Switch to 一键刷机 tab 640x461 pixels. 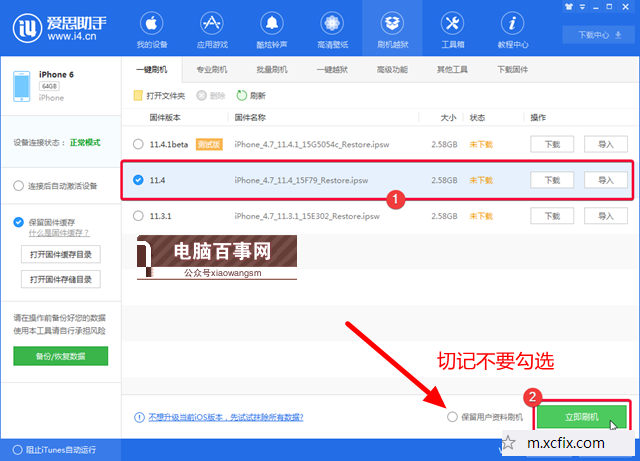point(151,70)
